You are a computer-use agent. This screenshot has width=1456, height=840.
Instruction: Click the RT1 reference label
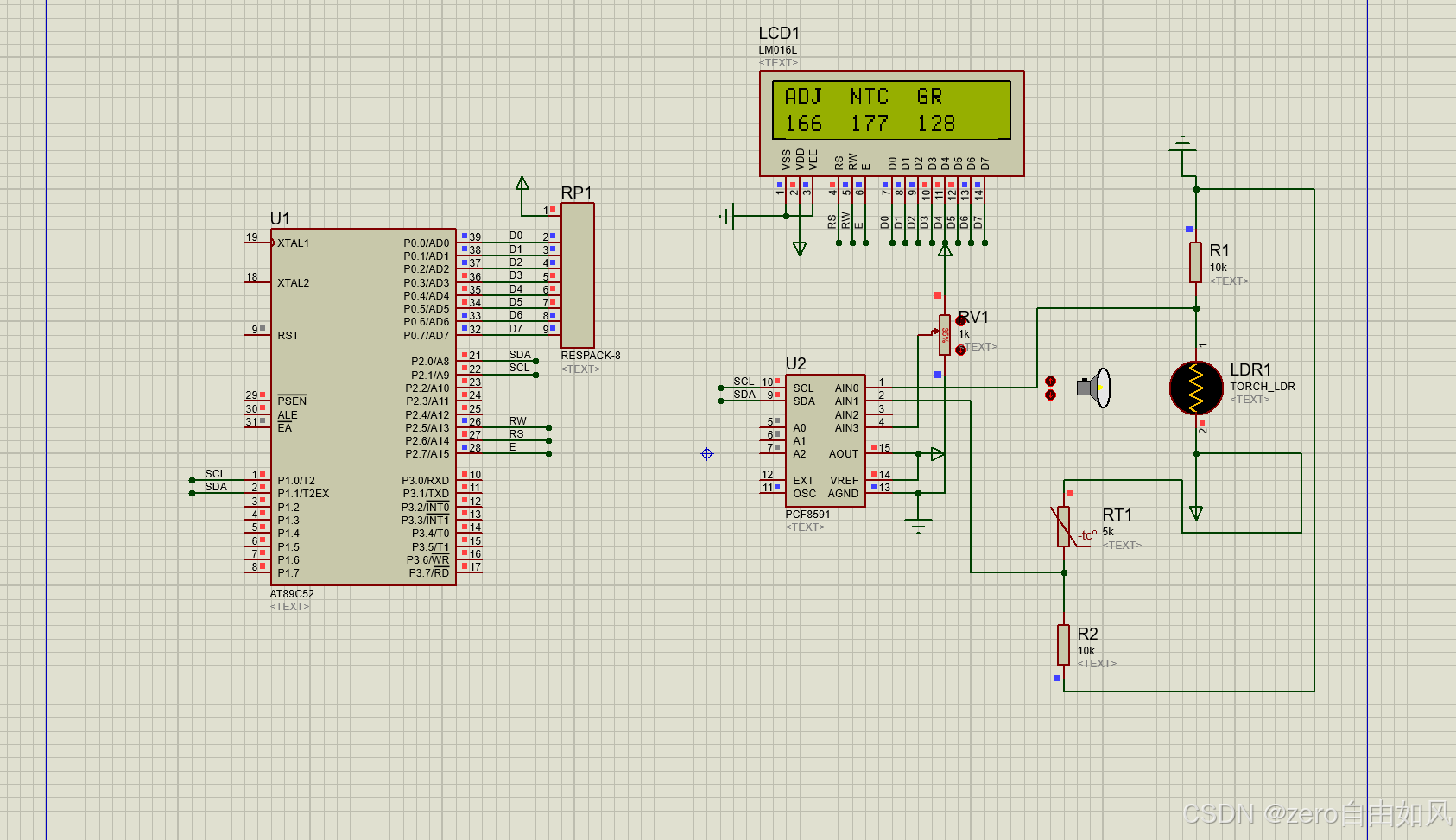point(1117,515)
